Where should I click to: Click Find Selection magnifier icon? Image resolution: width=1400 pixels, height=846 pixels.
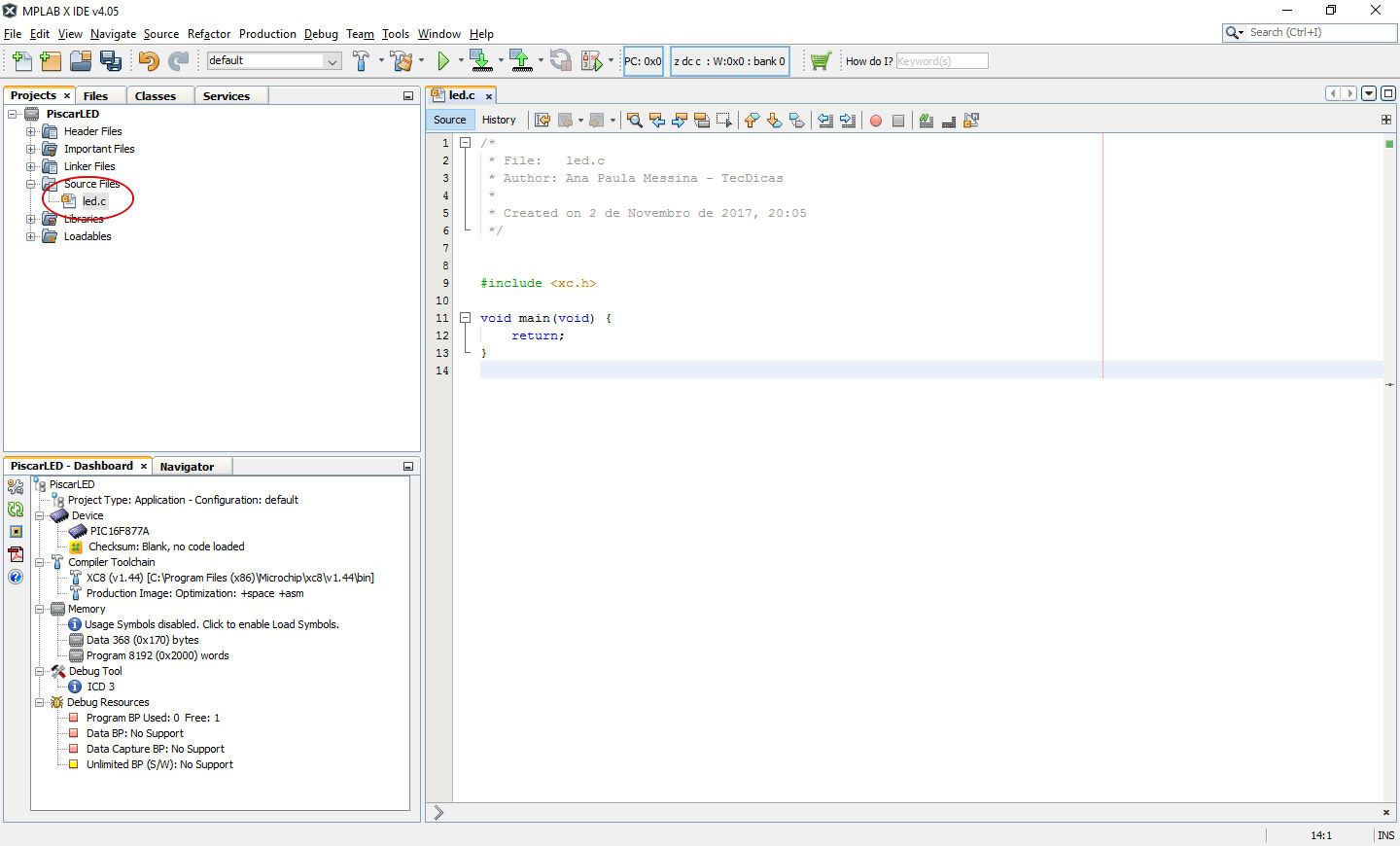coord(634,121)
